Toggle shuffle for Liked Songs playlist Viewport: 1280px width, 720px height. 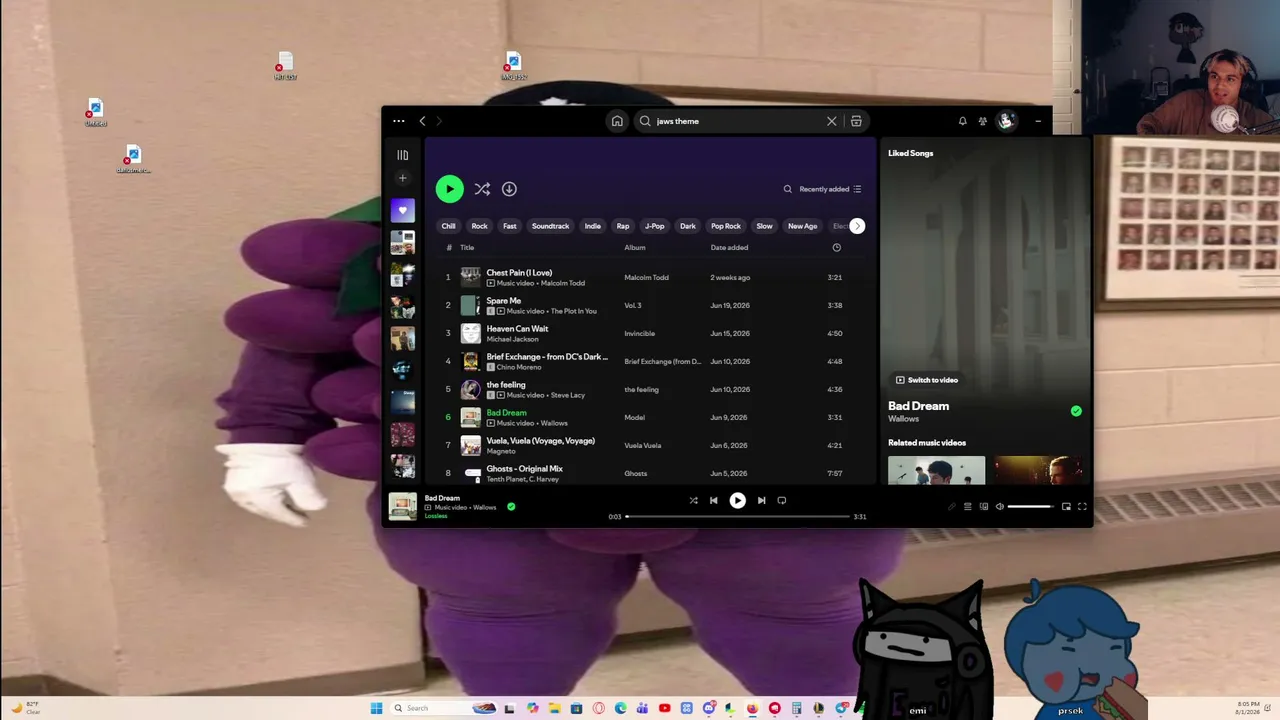pyautogui.click(x=482, y=189)
